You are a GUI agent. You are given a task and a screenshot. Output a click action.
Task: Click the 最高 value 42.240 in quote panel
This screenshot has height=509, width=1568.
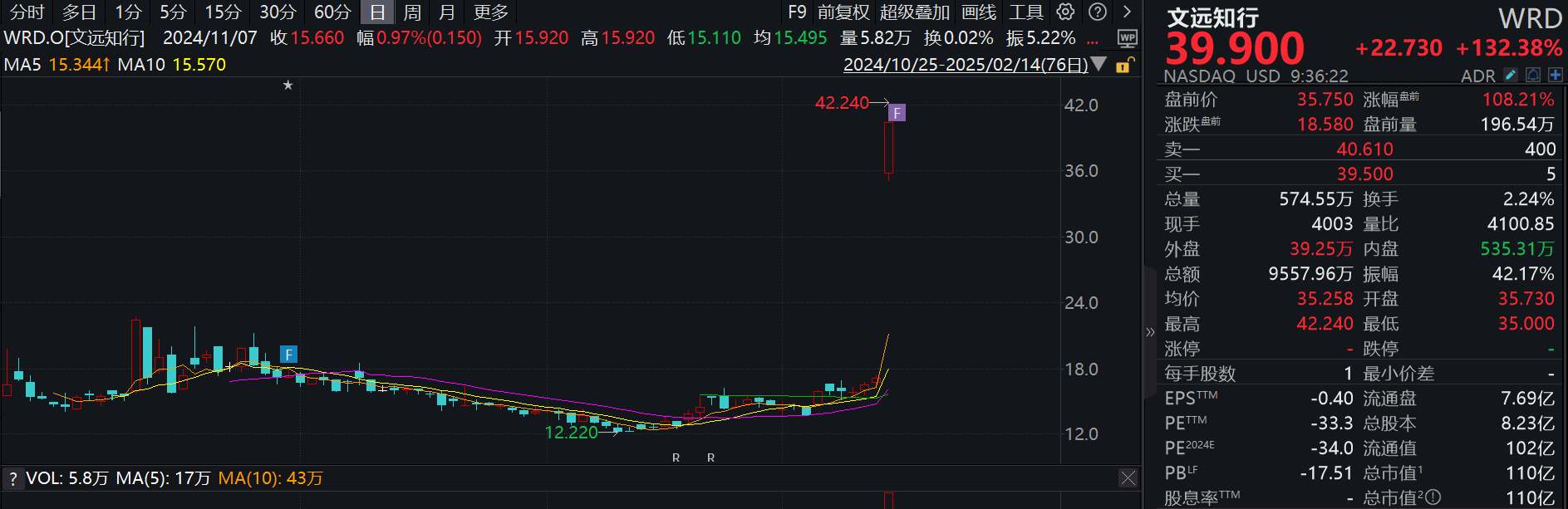[1325, 324]
